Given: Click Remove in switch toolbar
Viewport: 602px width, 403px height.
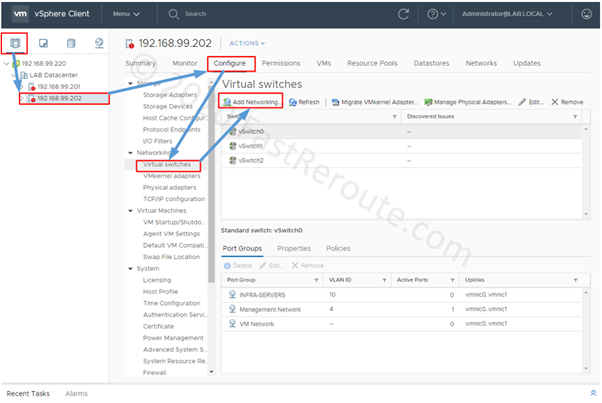Looking at the screenshot, I should 567,102.
